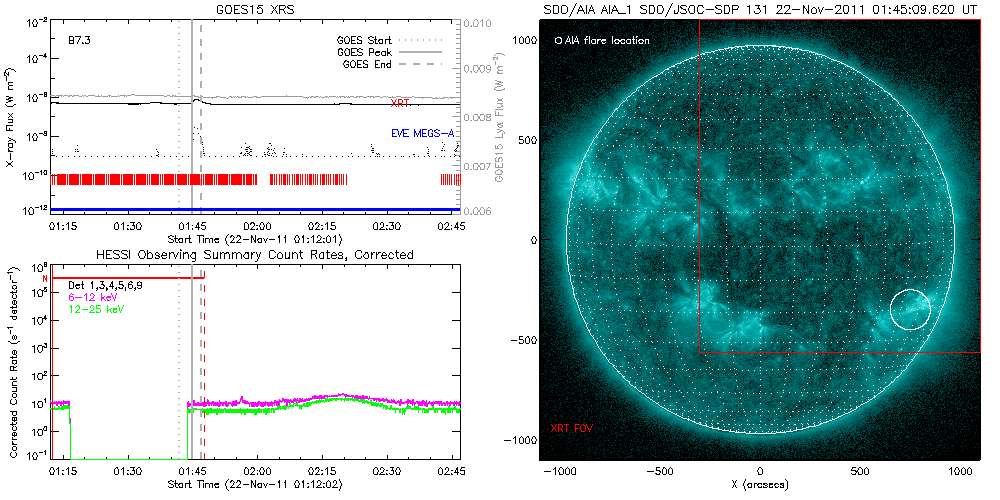Click the X (arcsecs) axis label

[760, 485]
